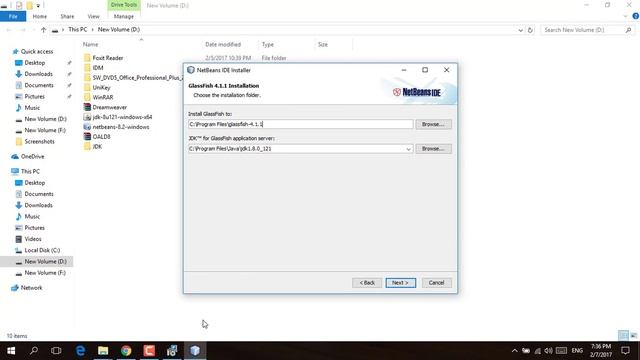Viewport: 640px width, 360px height.
Task: Open Explorer help icon
Action: click(636, 16)
